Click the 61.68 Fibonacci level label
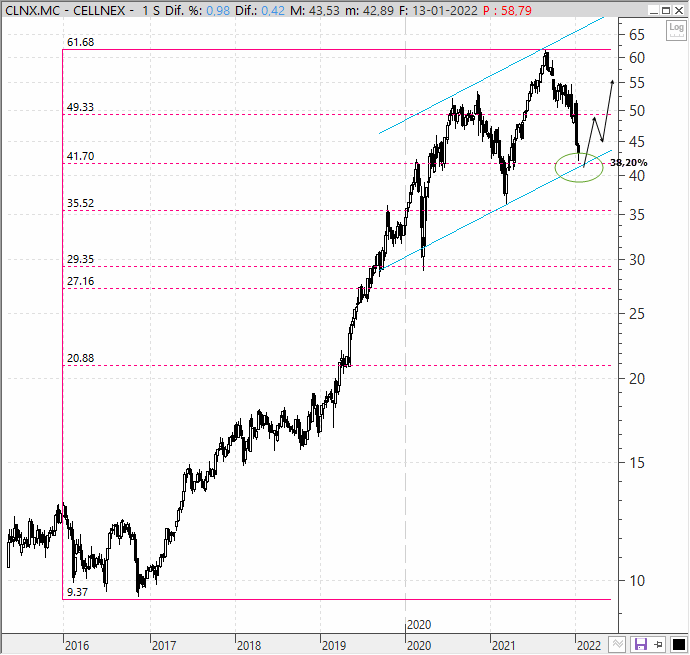Image resolution: width=690 pixels, height=655 pixels. tap(81, 42)
